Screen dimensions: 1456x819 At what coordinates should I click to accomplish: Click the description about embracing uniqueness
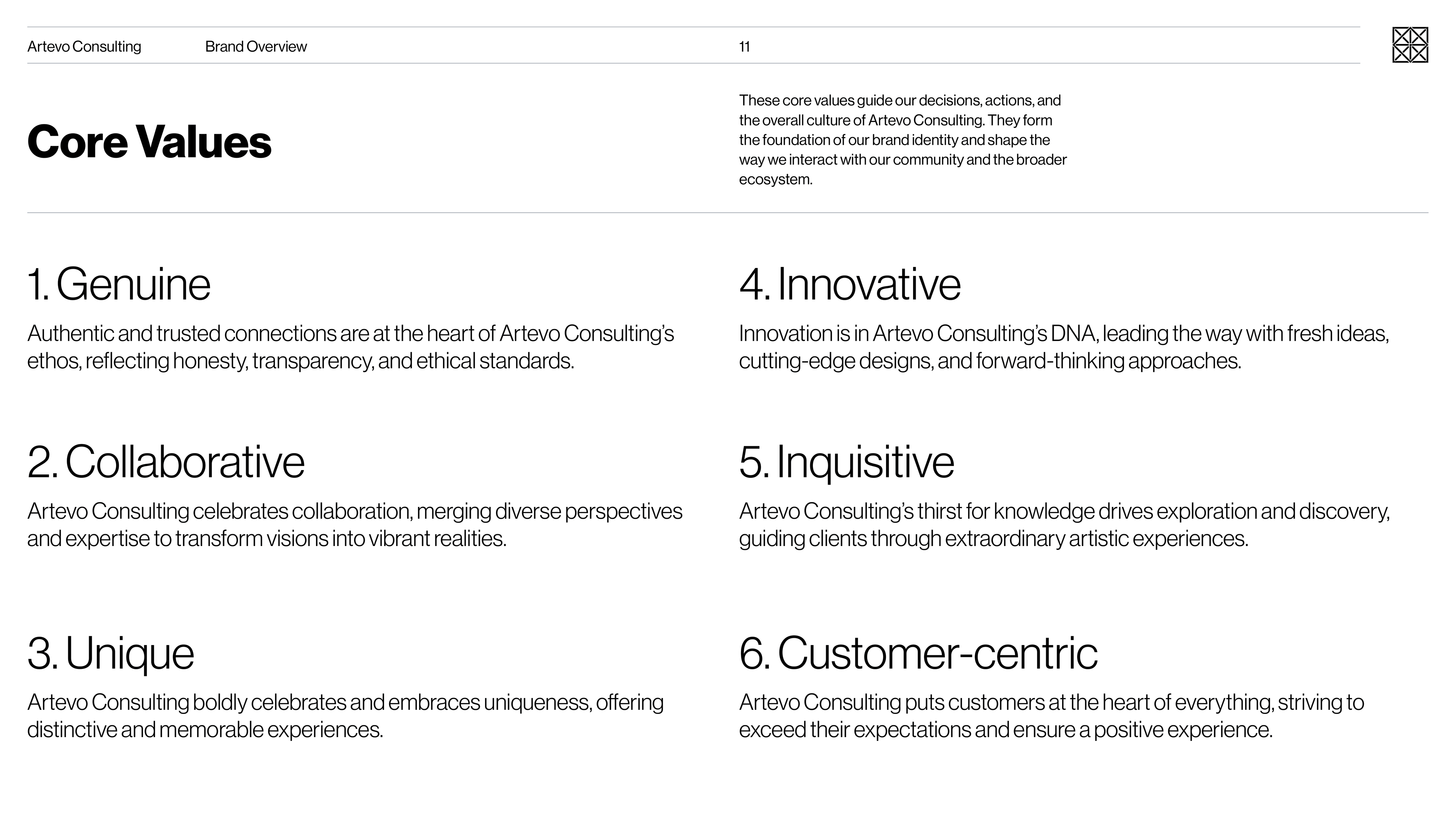pyautogui.click(x=345, y=715)
